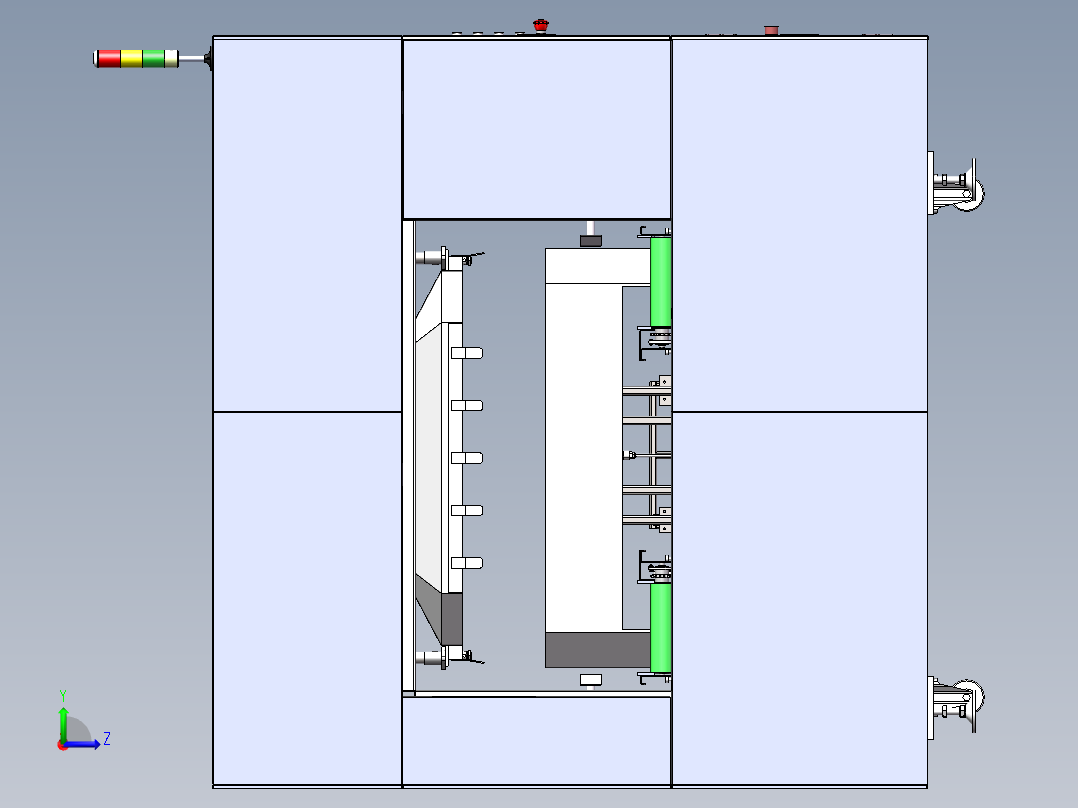Image resolution: width=1078 pixels, height=808 pixels.
Task: Select the upper green roller
Action: 661,282
